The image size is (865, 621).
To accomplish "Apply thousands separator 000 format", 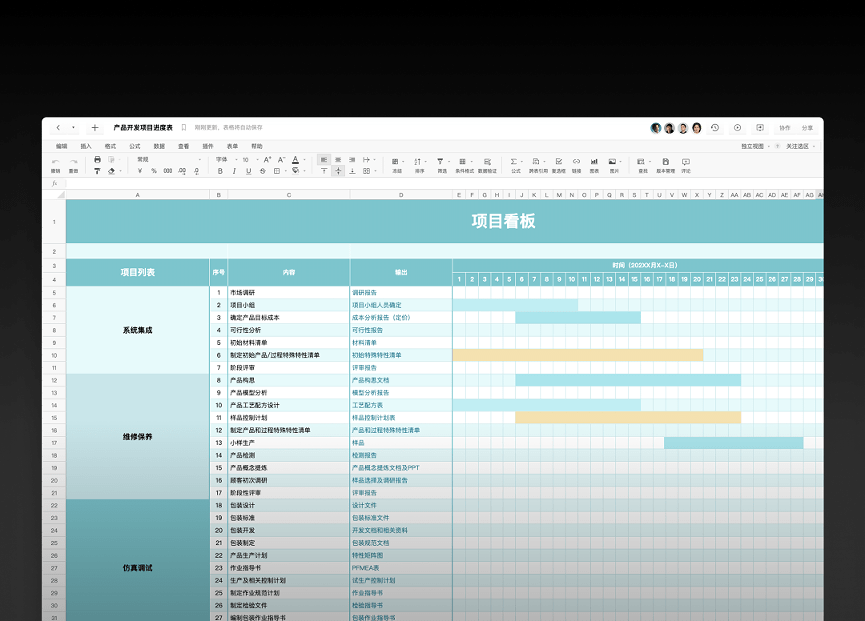I will (168, 171).
